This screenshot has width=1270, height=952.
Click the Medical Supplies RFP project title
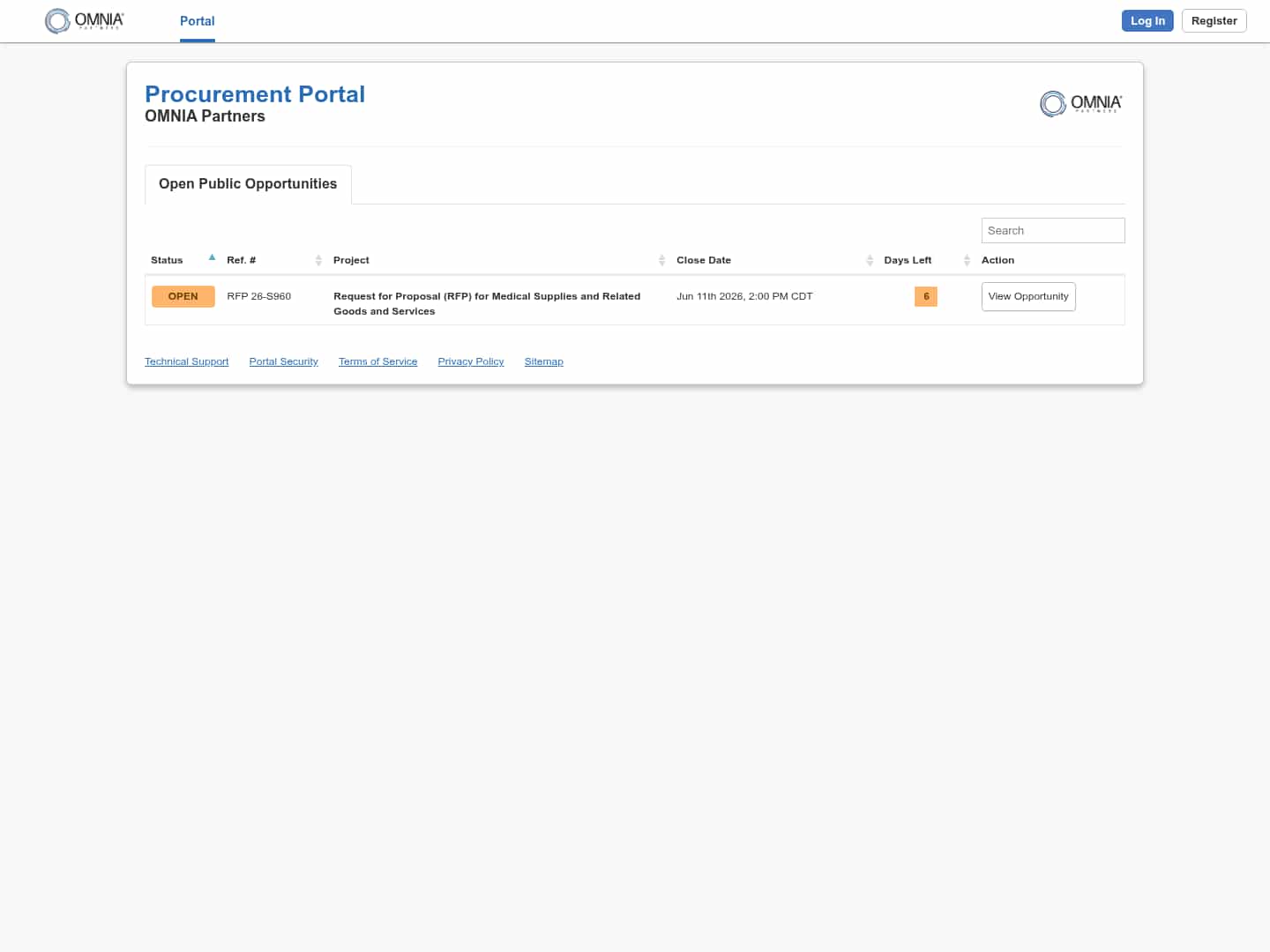tap(487, 303)
